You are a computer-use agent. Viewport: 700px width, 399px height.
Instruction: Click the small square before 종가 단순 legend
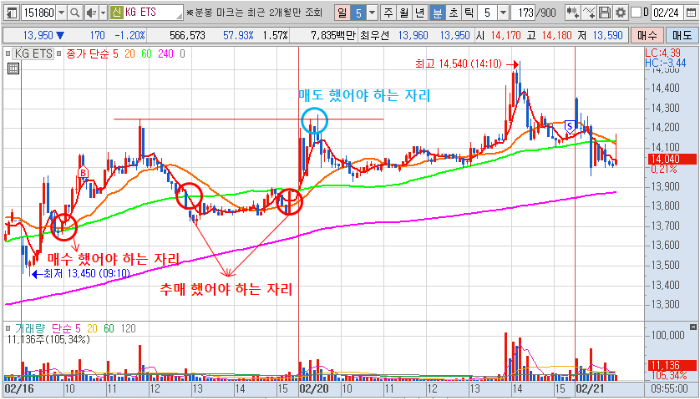tap(60, 54)
